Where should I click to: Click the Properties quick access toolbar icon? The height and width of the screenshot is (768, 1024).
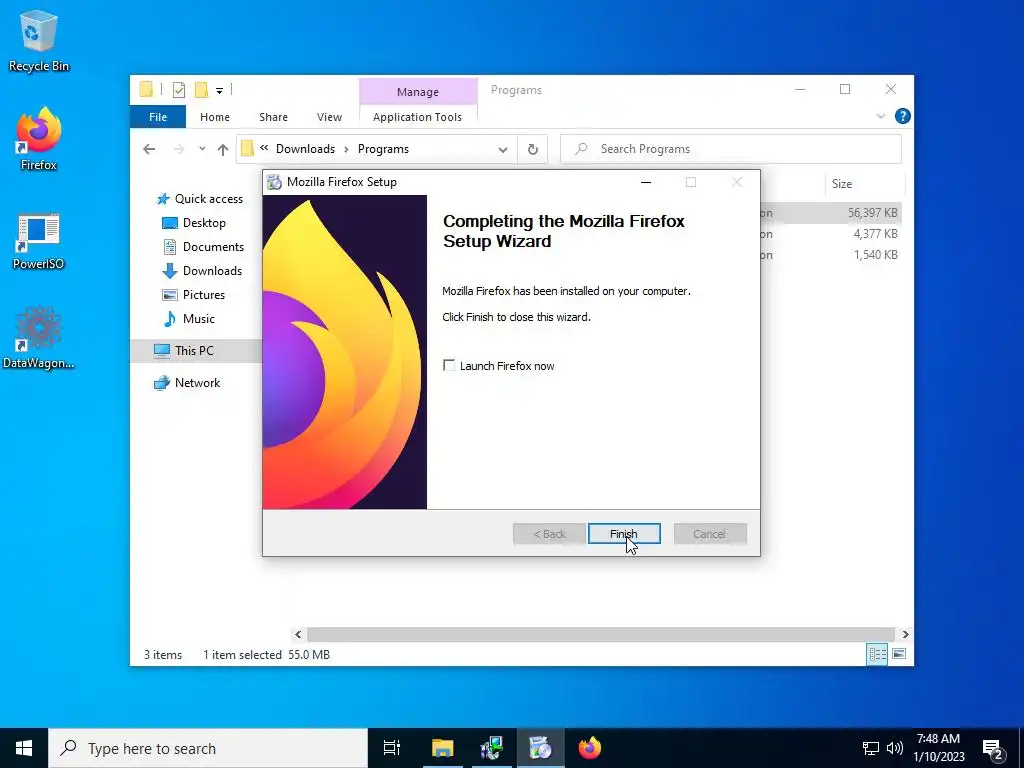[179, 90]
